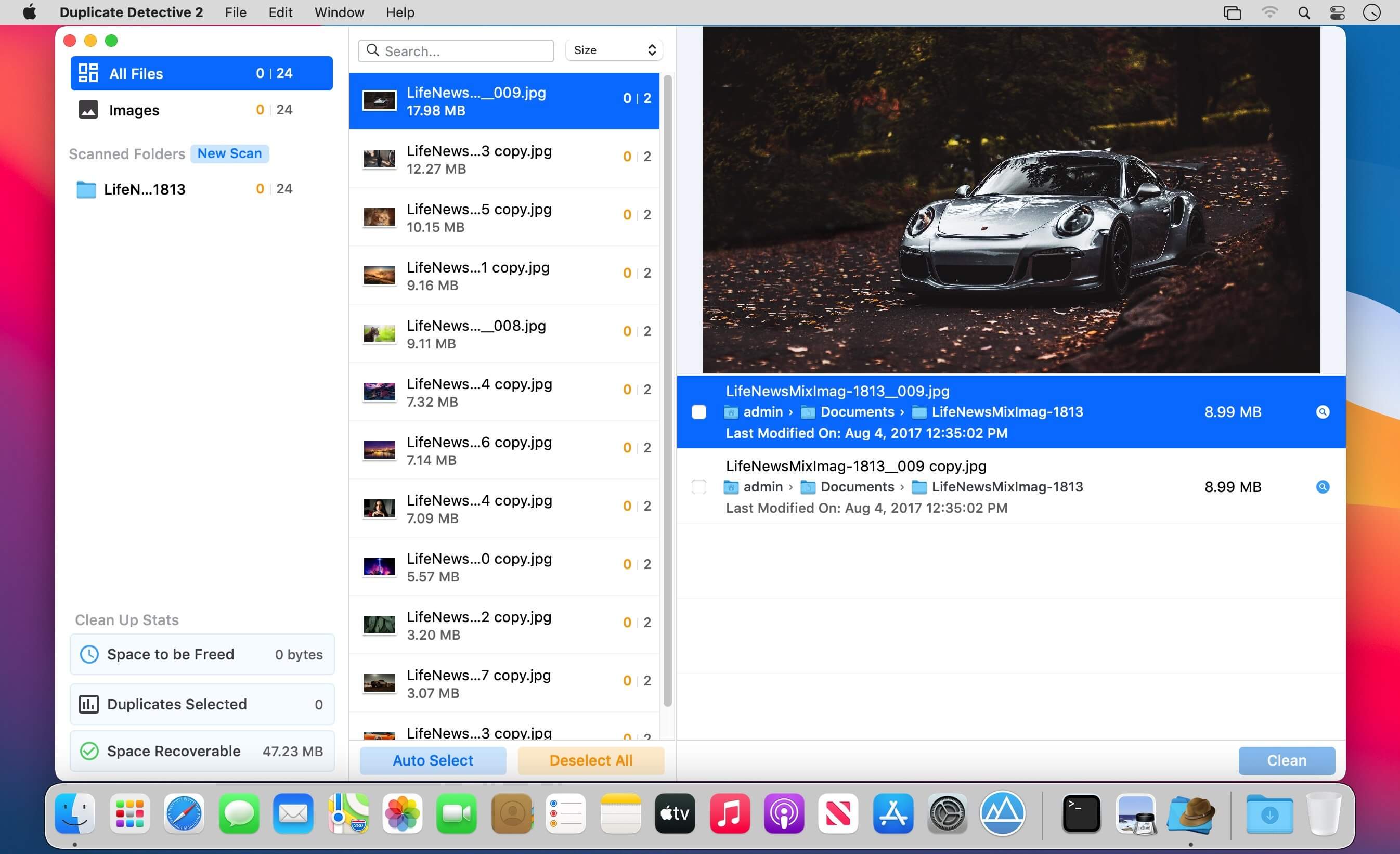Click the duplicate list vertical scrollbar
Viewport: 1400px width, 854px height.
(x=668, y=392)
